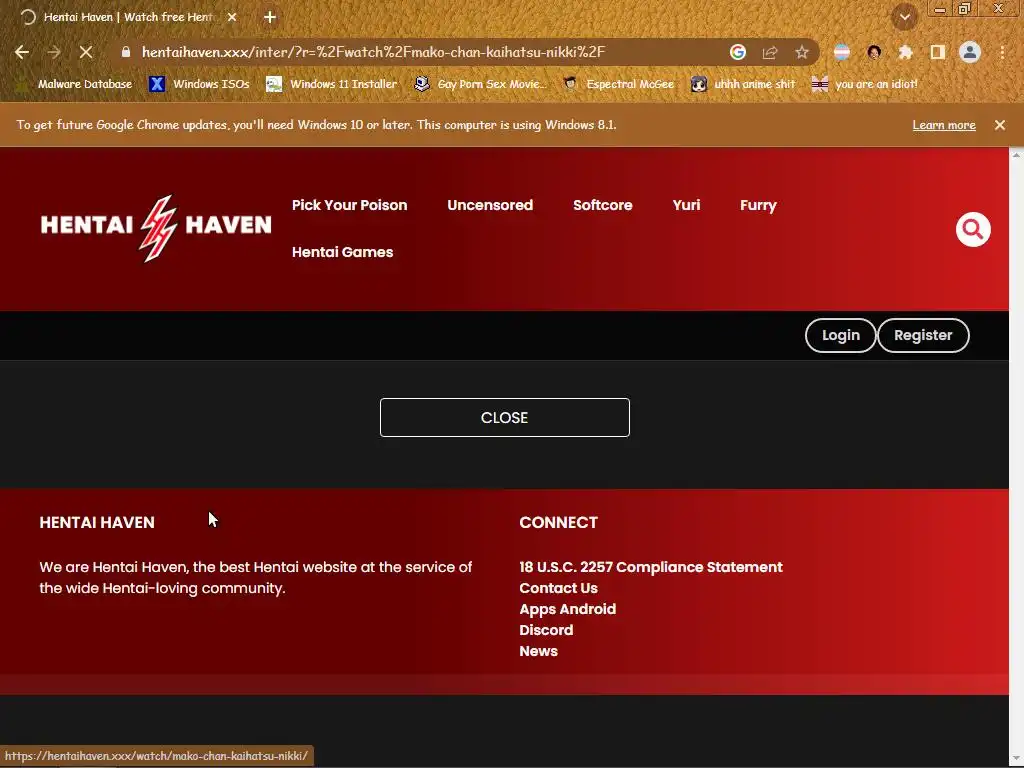This screenshot has height=768, width=1024.
Task: Open the tab search dropdown arrow
Action: click(905, 17)
